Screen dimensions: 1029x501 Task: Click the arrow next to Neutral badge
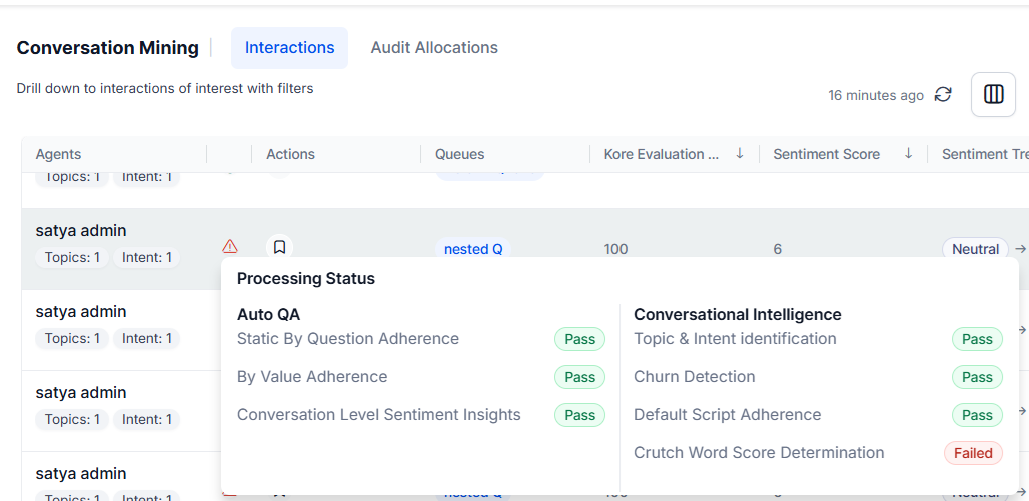coord(1020,249)
